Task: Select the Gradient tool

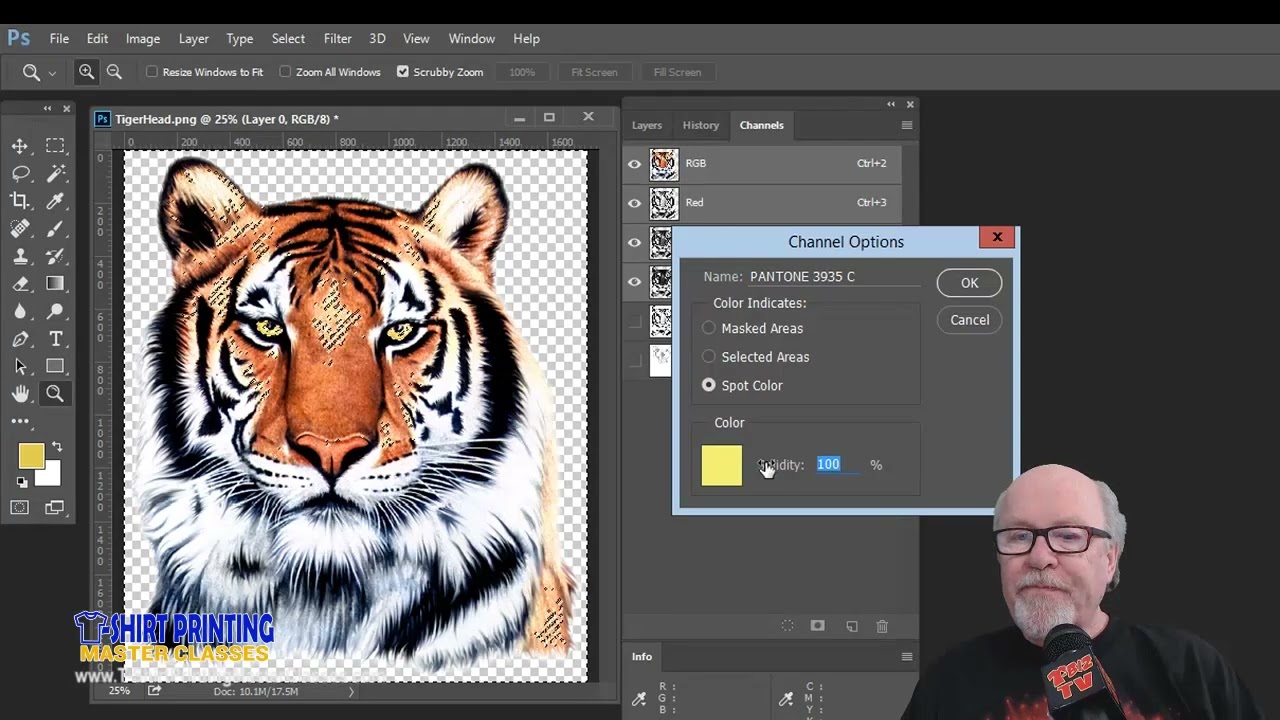Action: coord(55,284)
